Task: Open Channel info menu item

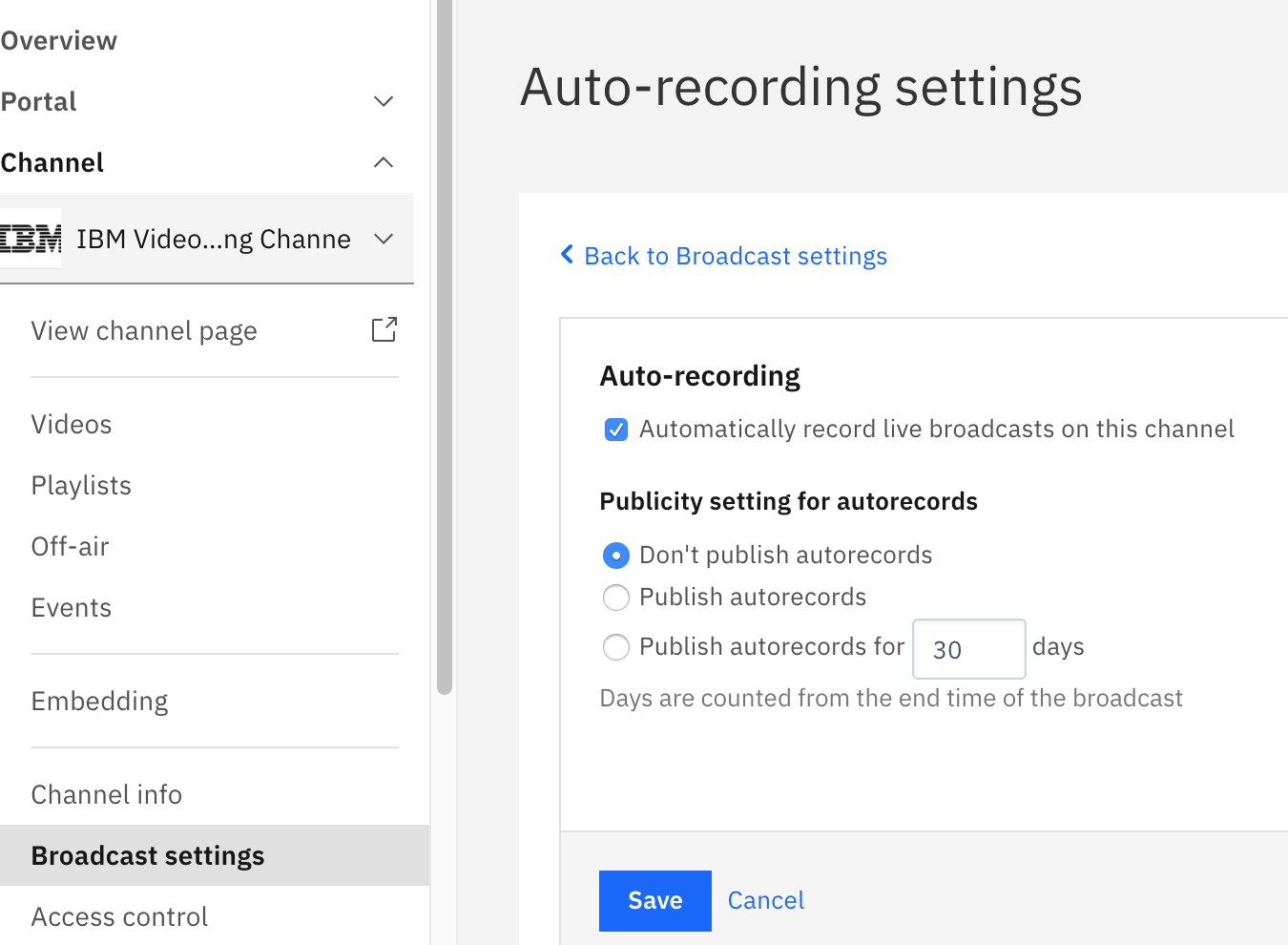Action: point(107,794)
